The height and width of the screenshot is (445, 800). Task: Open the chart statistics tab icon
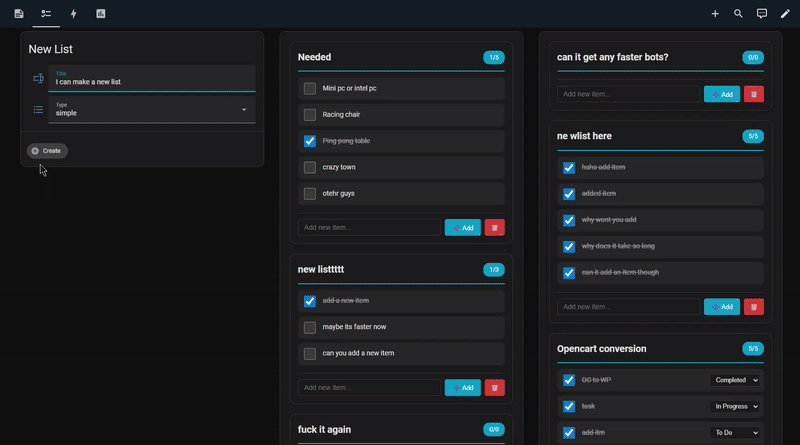(x=101, y=14)
